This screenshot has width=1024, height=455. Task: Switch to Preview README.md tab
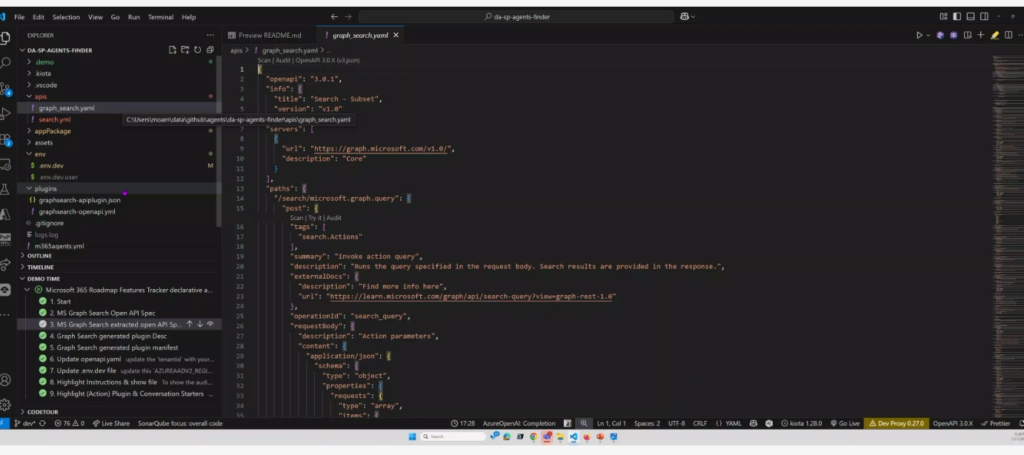coord(269,35)
